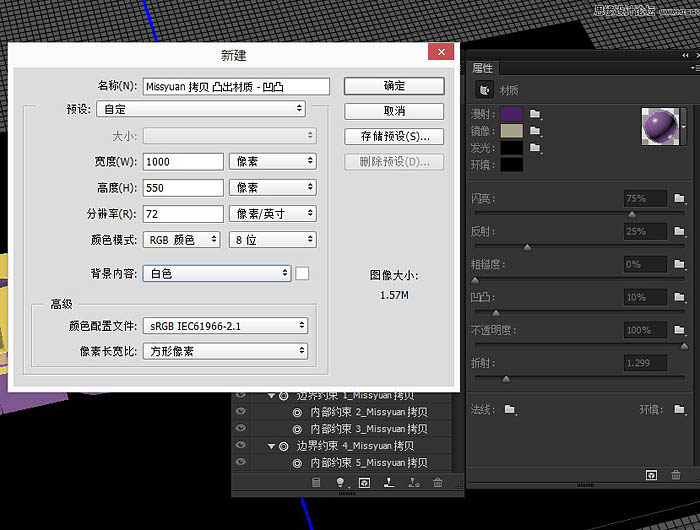
Task: Click the render cube icon in 3D panel footer
Action: 364,483
